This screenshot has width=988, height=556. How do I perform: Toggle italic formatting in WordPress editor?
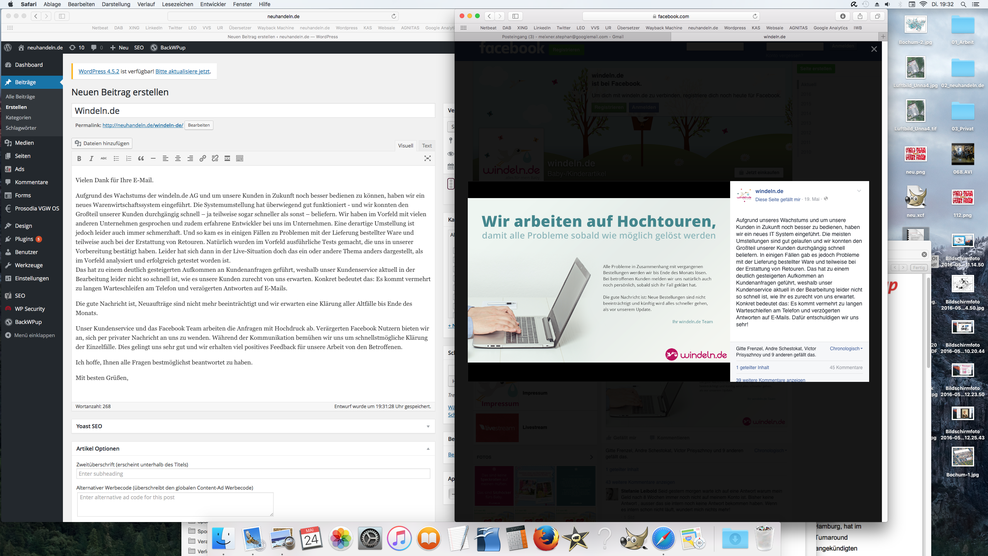[91, 159]
